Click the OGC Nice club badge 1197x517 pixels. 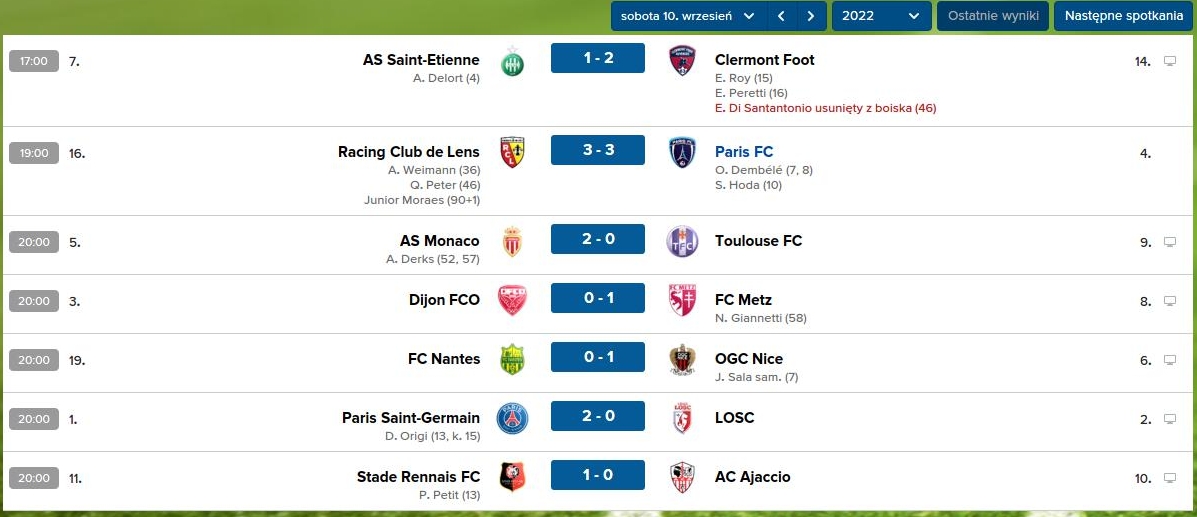683,359
